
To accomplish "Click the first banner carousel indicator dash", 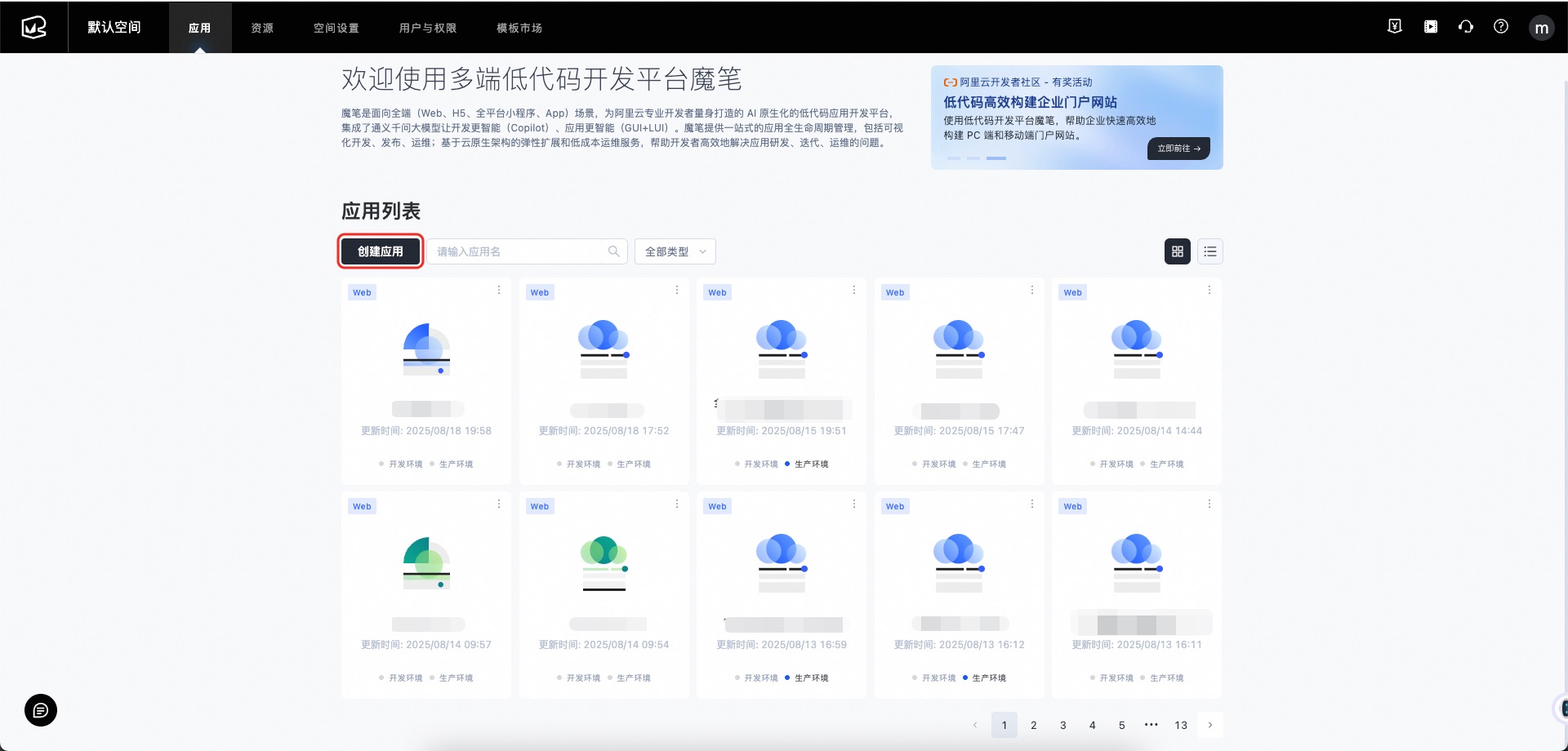I will [x=954, y=158].
